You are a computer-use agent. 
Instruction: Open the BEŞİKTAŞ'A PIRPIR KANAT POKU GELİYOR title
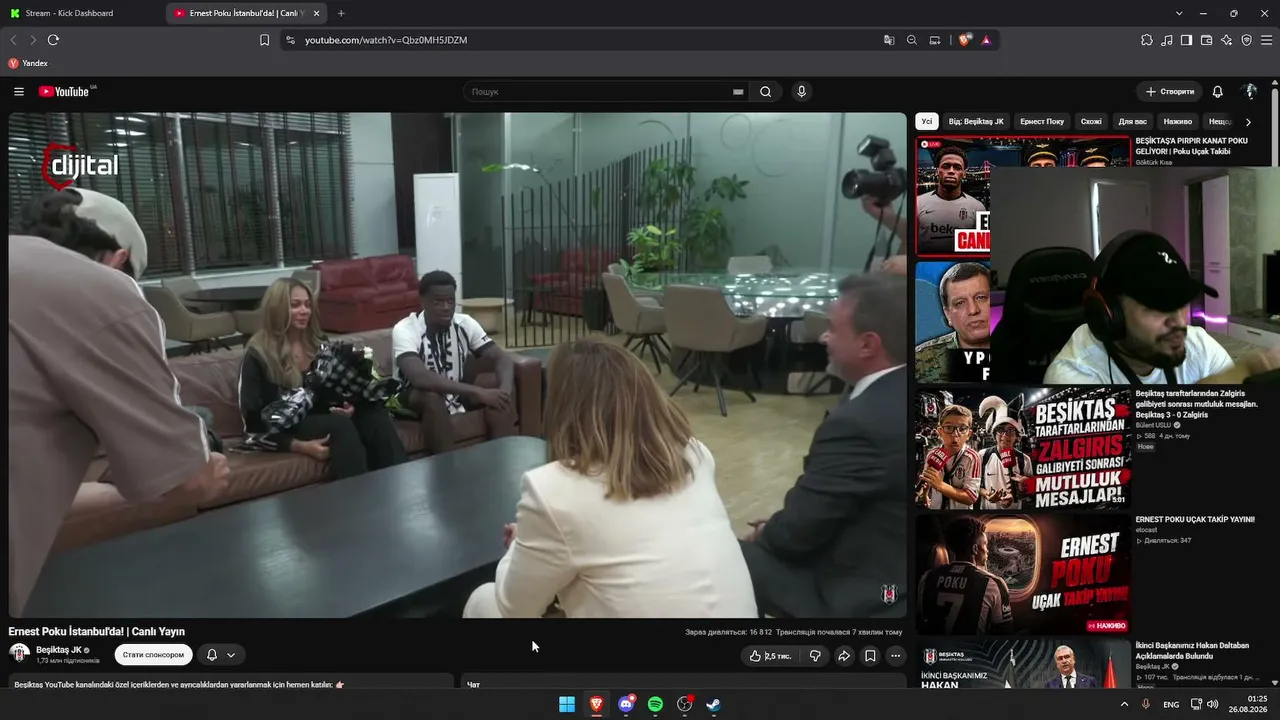pyautogui.click(x=1192, y=146)
